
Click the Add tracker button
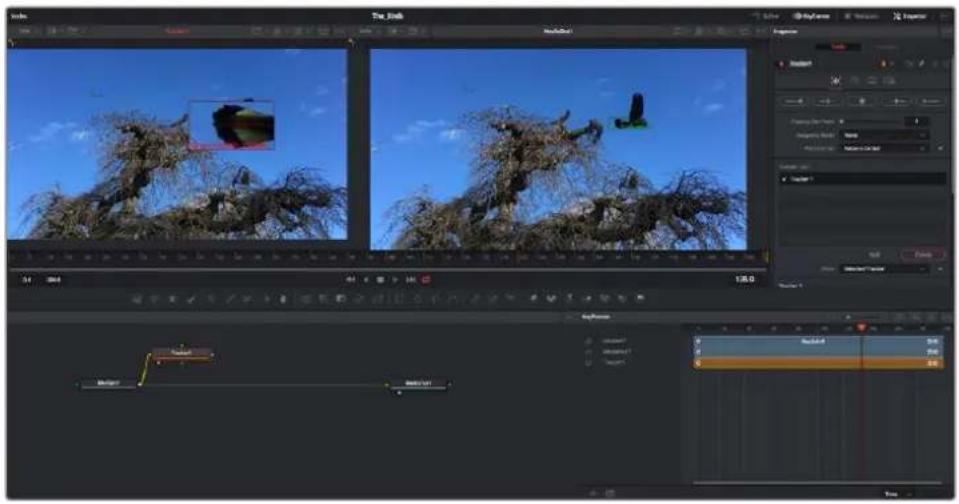[x=875, y=254]
